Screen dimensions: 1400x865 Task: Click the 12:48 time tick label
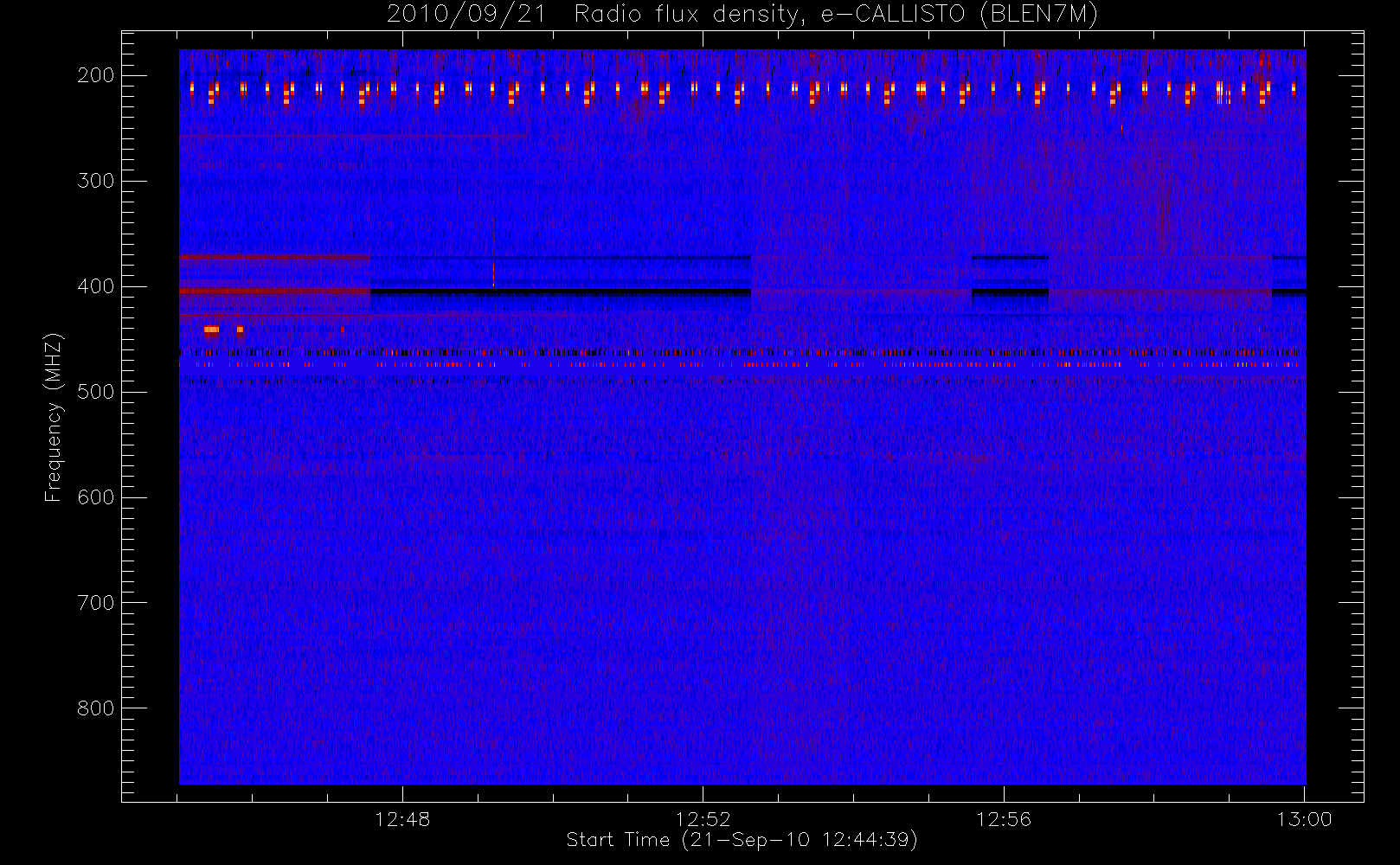(402, 819)
